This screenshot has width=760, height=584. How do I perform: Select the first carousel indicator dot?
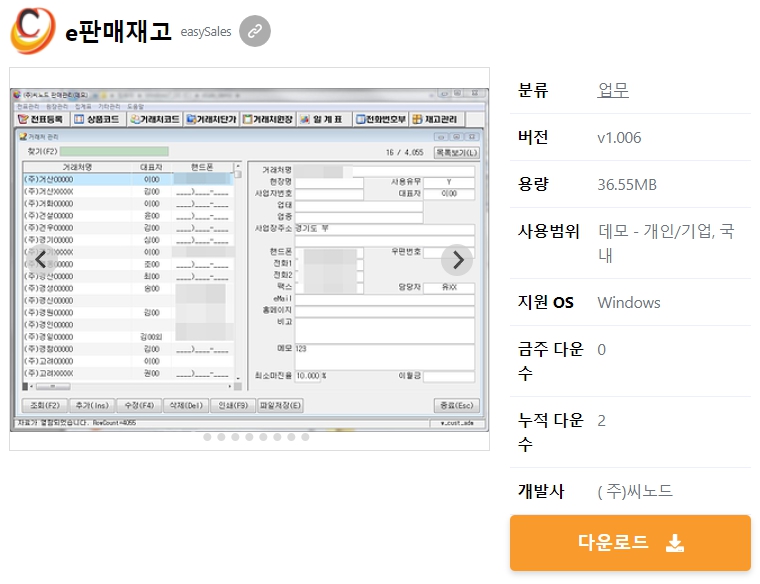click(207, 437)
